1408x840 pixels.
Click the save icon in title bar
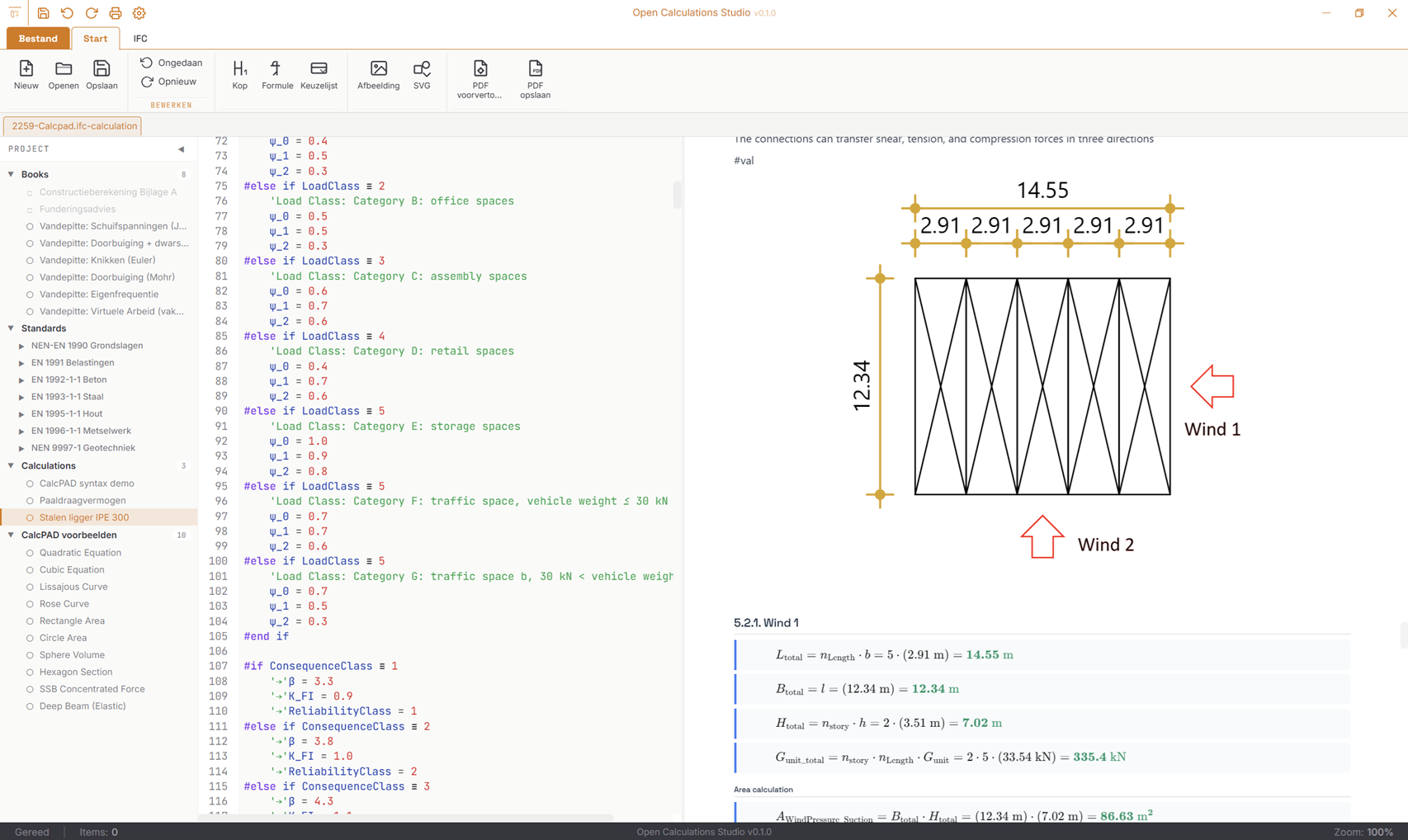(x=43, y=13)
